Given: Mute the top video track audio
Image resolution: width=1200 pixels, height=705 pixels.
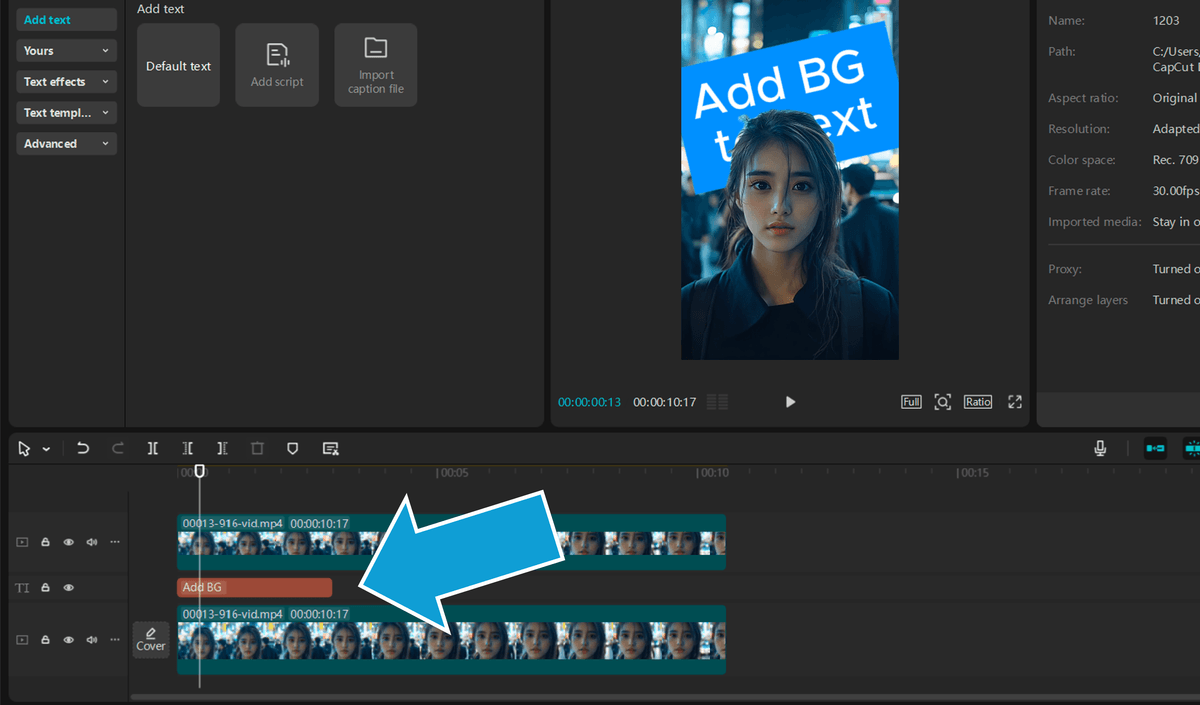Looking at the screenshot, I should (x=92, y=542).
